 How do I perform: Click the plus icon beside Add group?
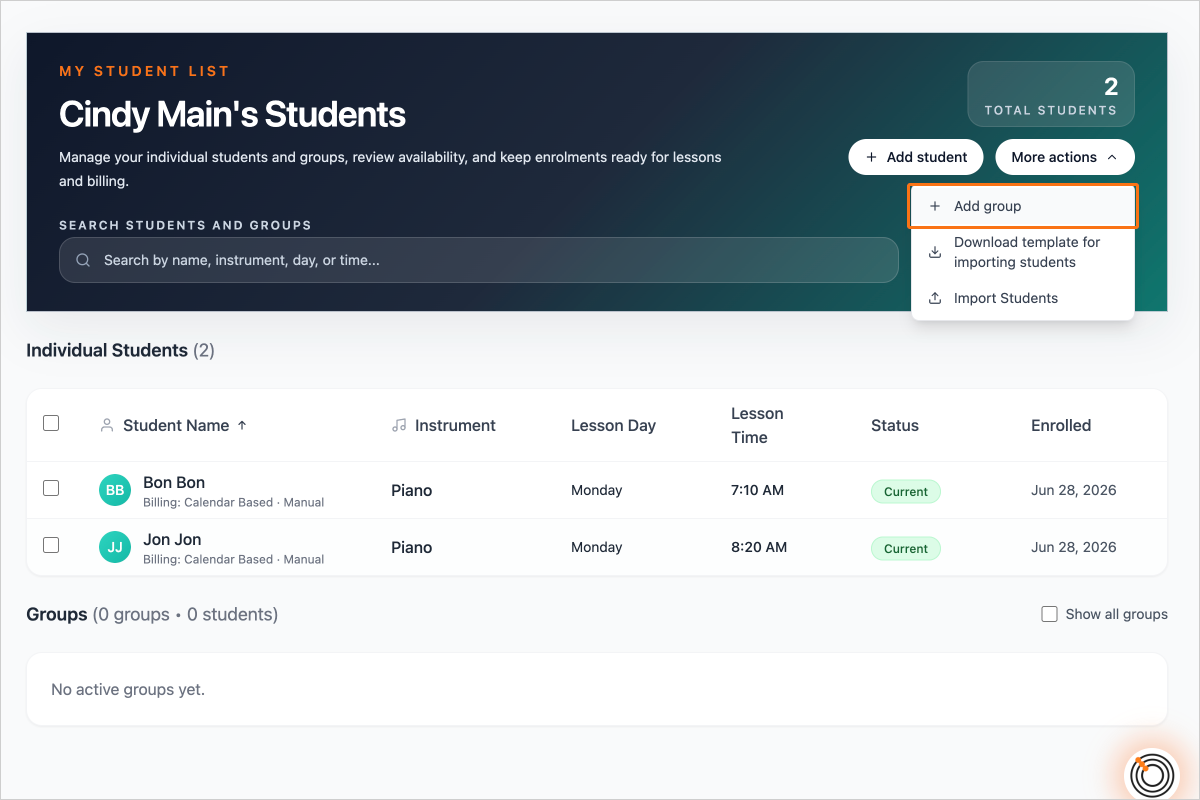click(x=935, y=206)
